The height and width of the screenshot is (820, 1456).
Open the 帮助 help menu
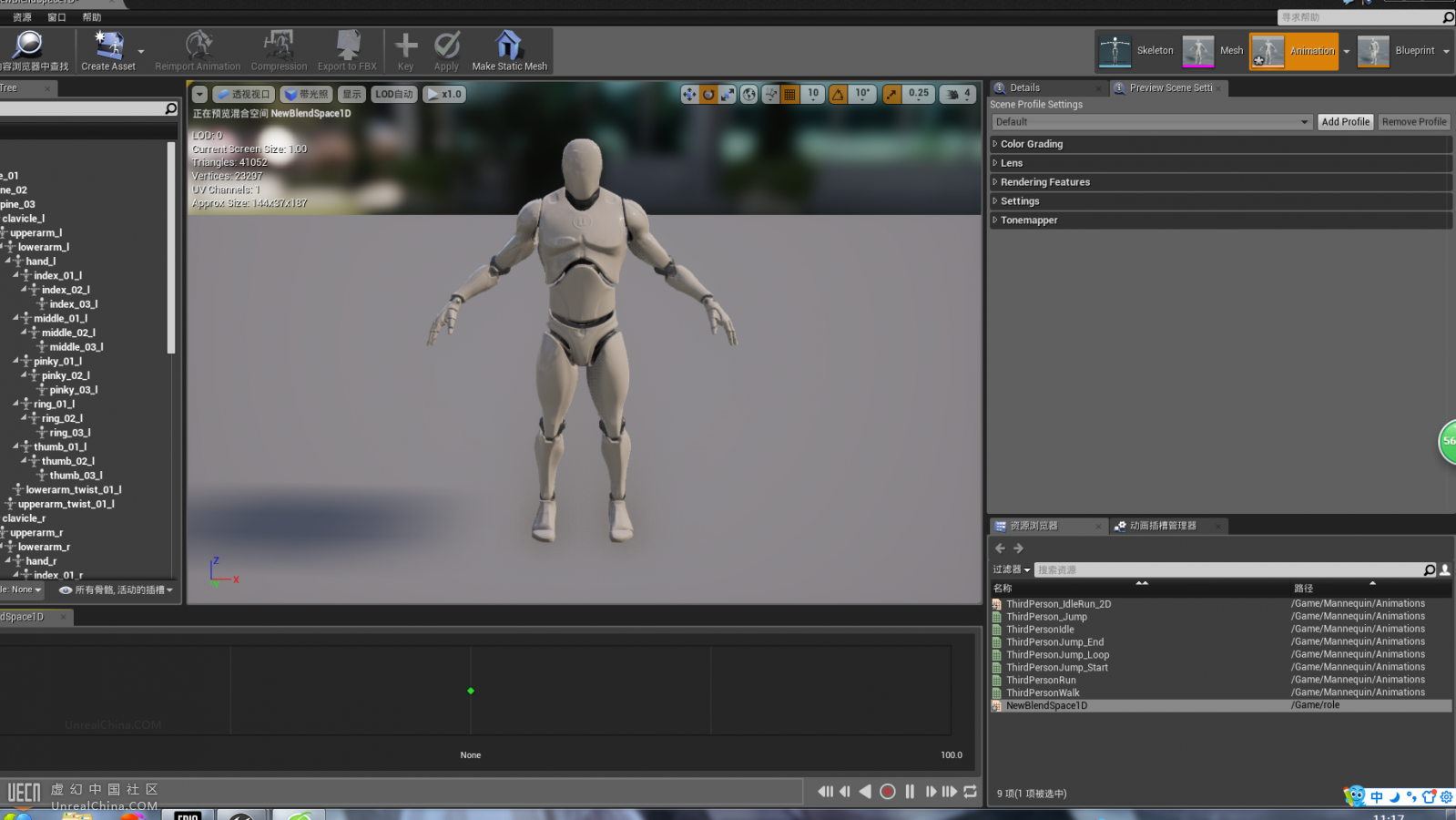click(92, 17)
